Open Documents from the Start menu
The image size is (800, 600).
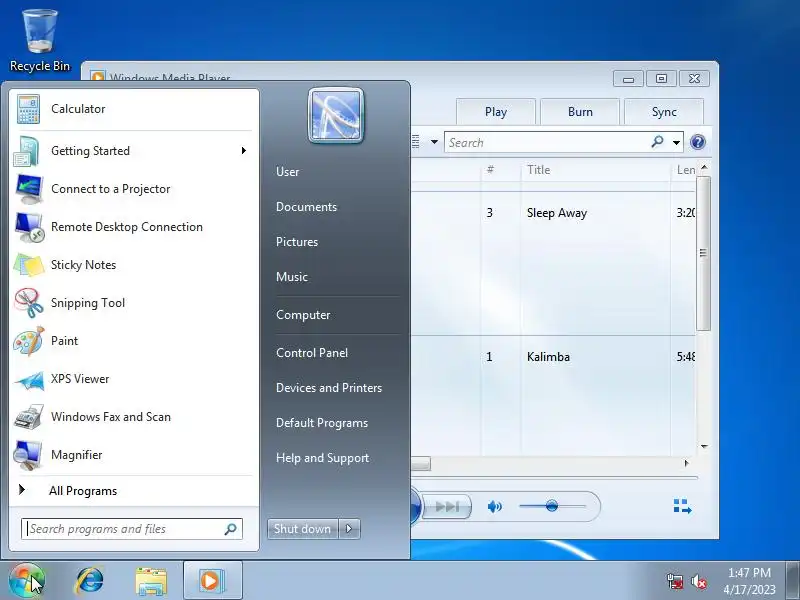point(307,207)
